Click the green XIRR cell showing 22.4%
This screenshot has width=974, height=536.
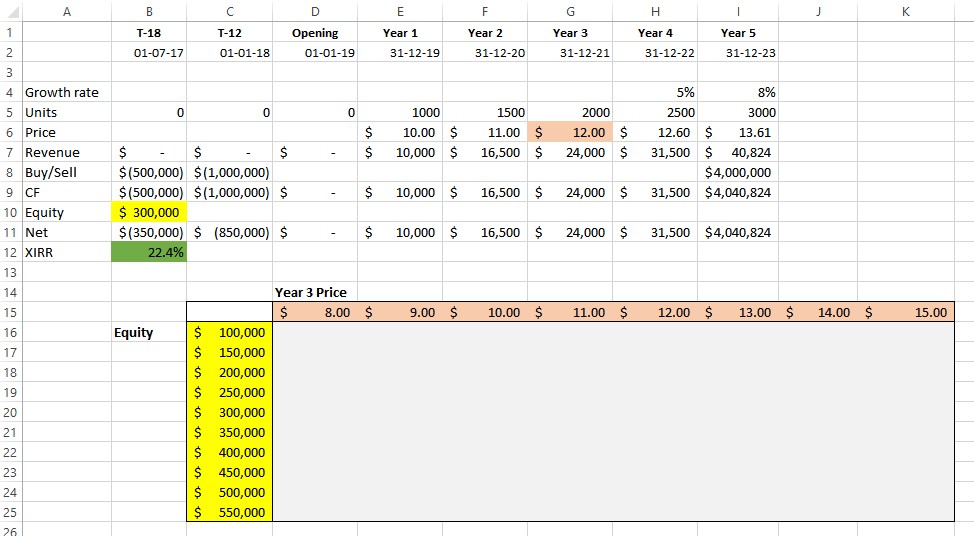click(x=149, y=253)
